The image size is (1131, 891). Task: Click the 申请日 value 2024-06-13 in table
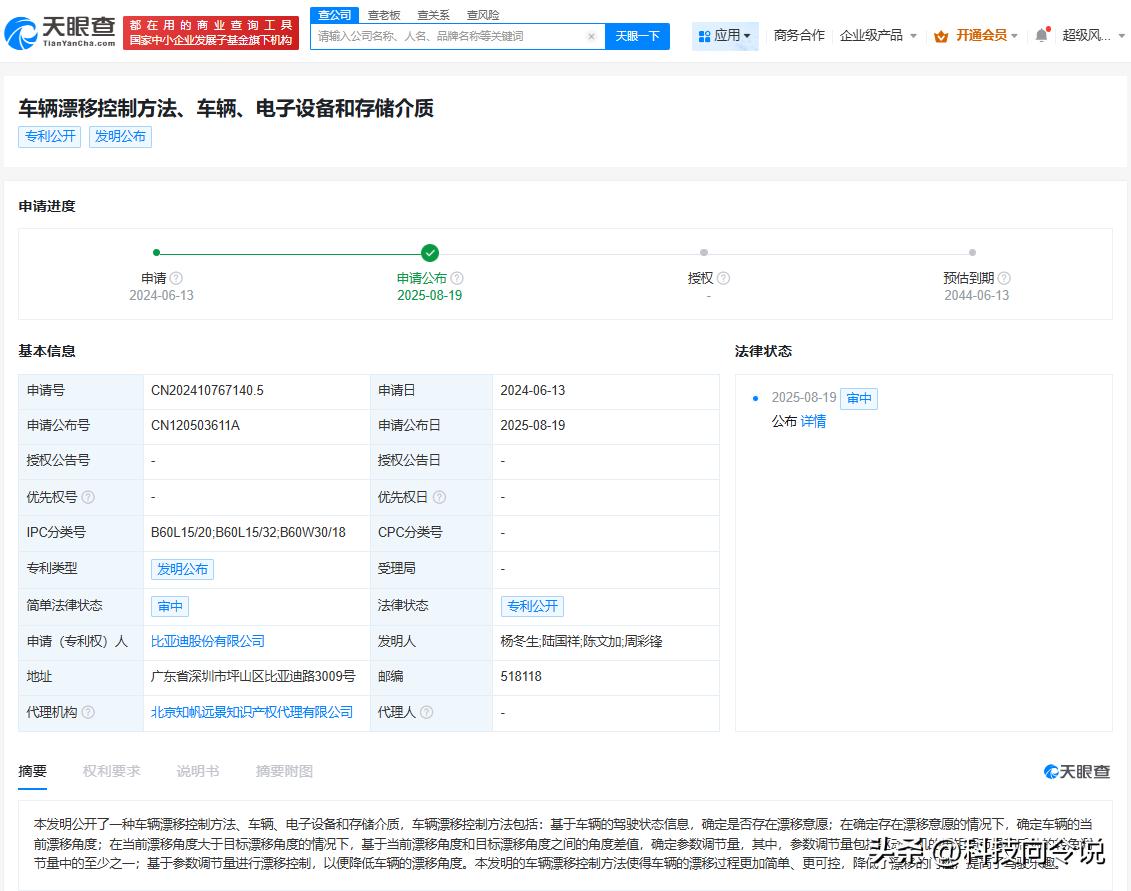533,390
